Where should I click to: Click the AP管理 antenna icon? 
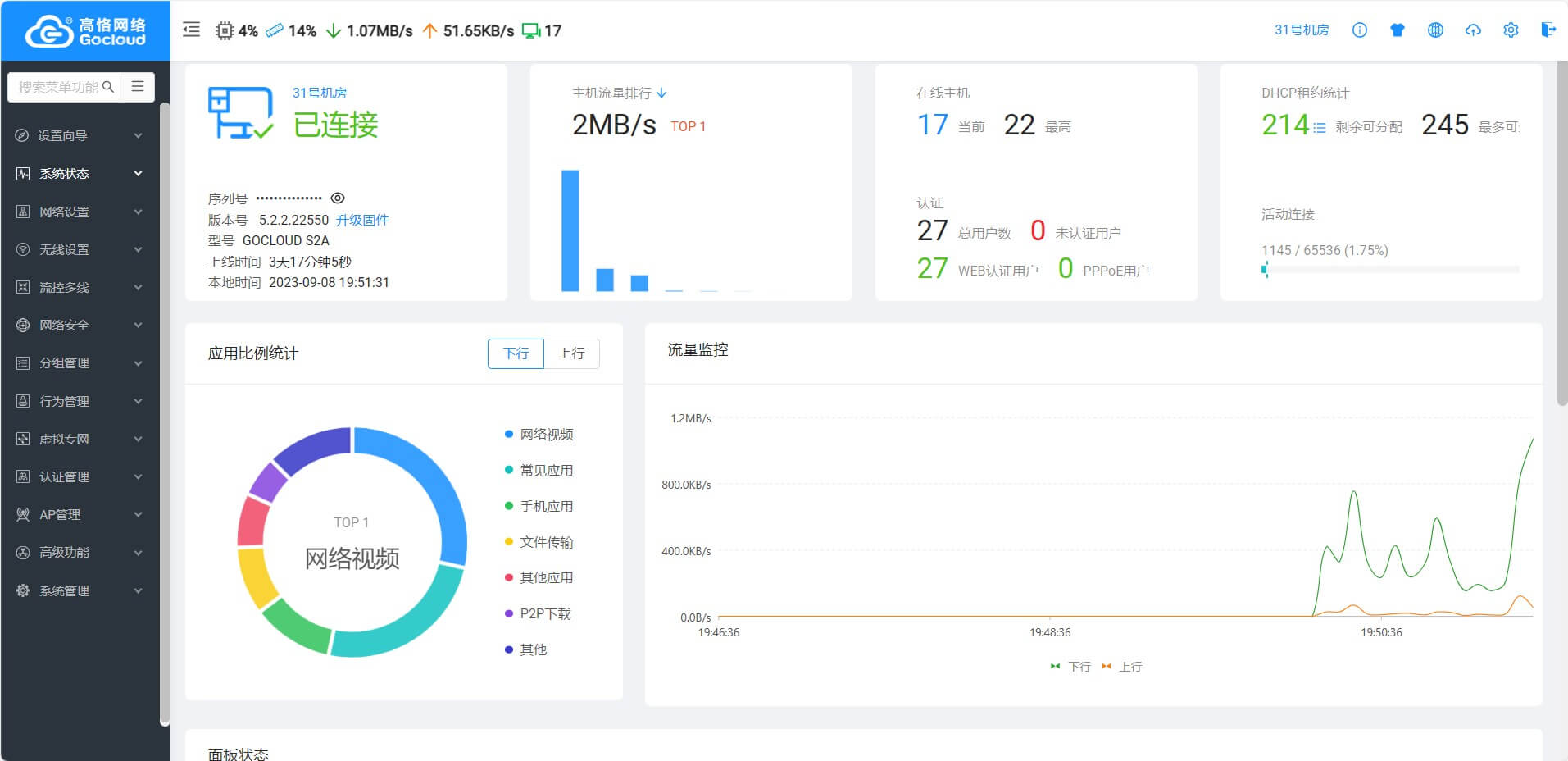pyautogui.click(x=23, y=514)
